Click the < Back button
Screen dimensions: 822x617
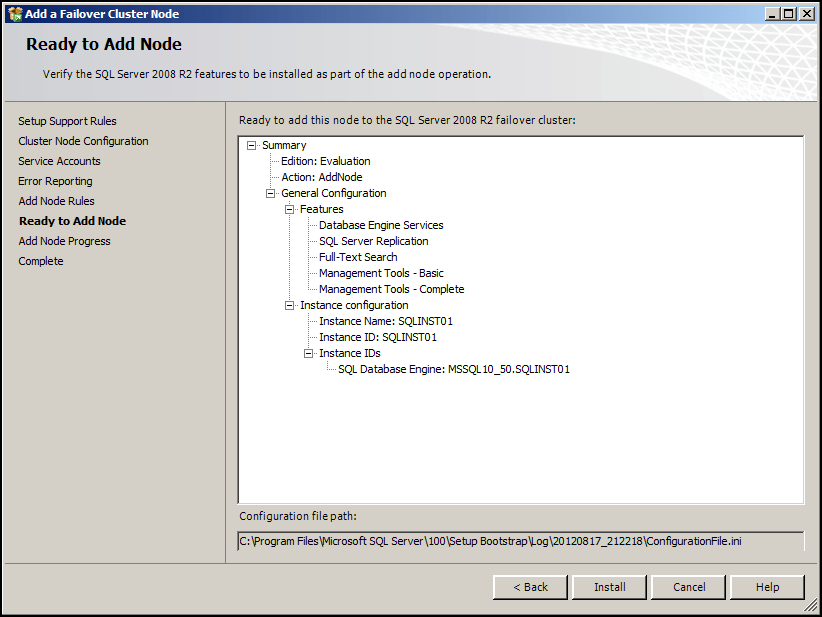[x=530, y=587]
